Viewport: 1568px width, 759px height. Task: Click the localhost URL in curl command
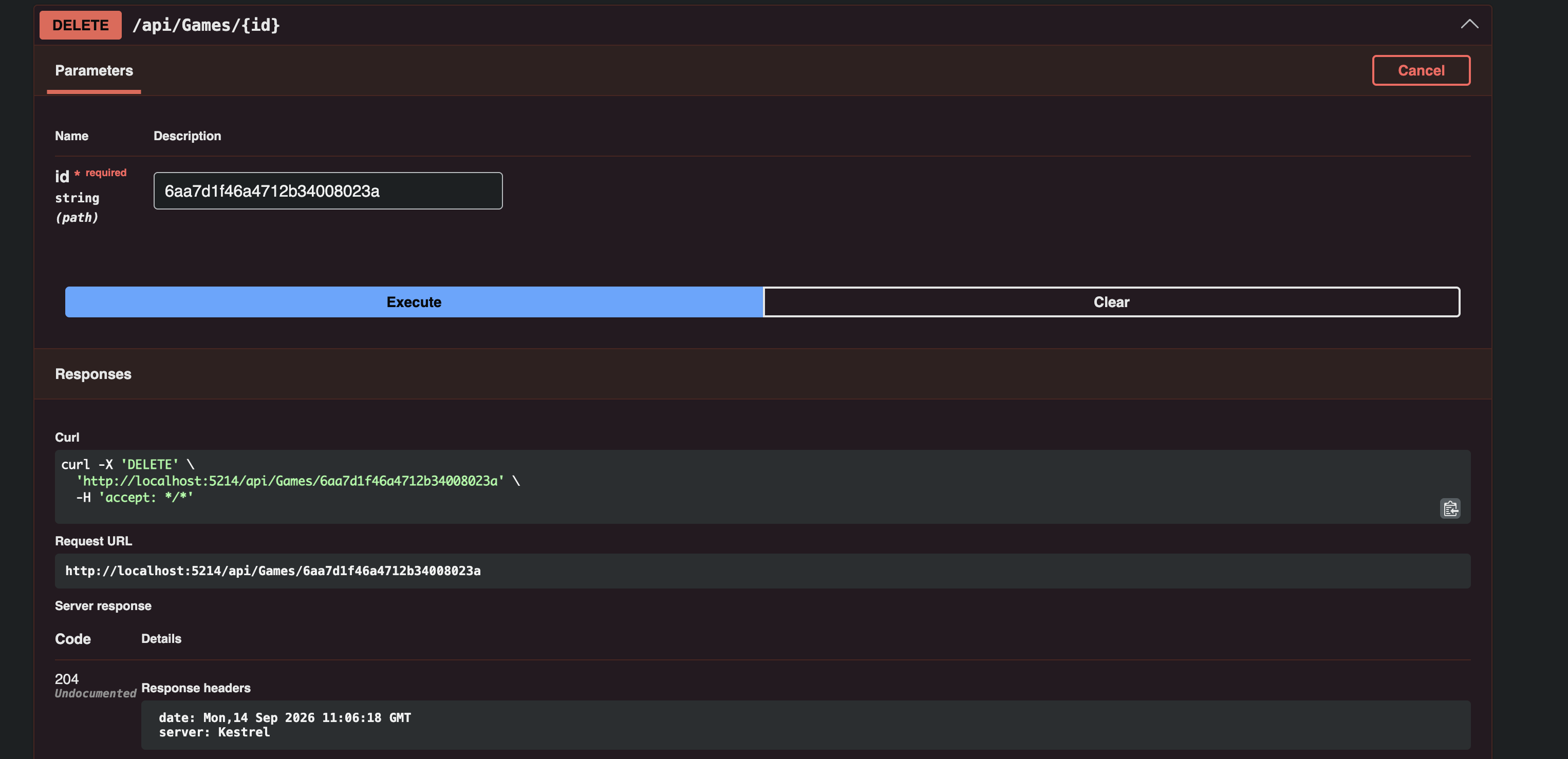[290, 481]
